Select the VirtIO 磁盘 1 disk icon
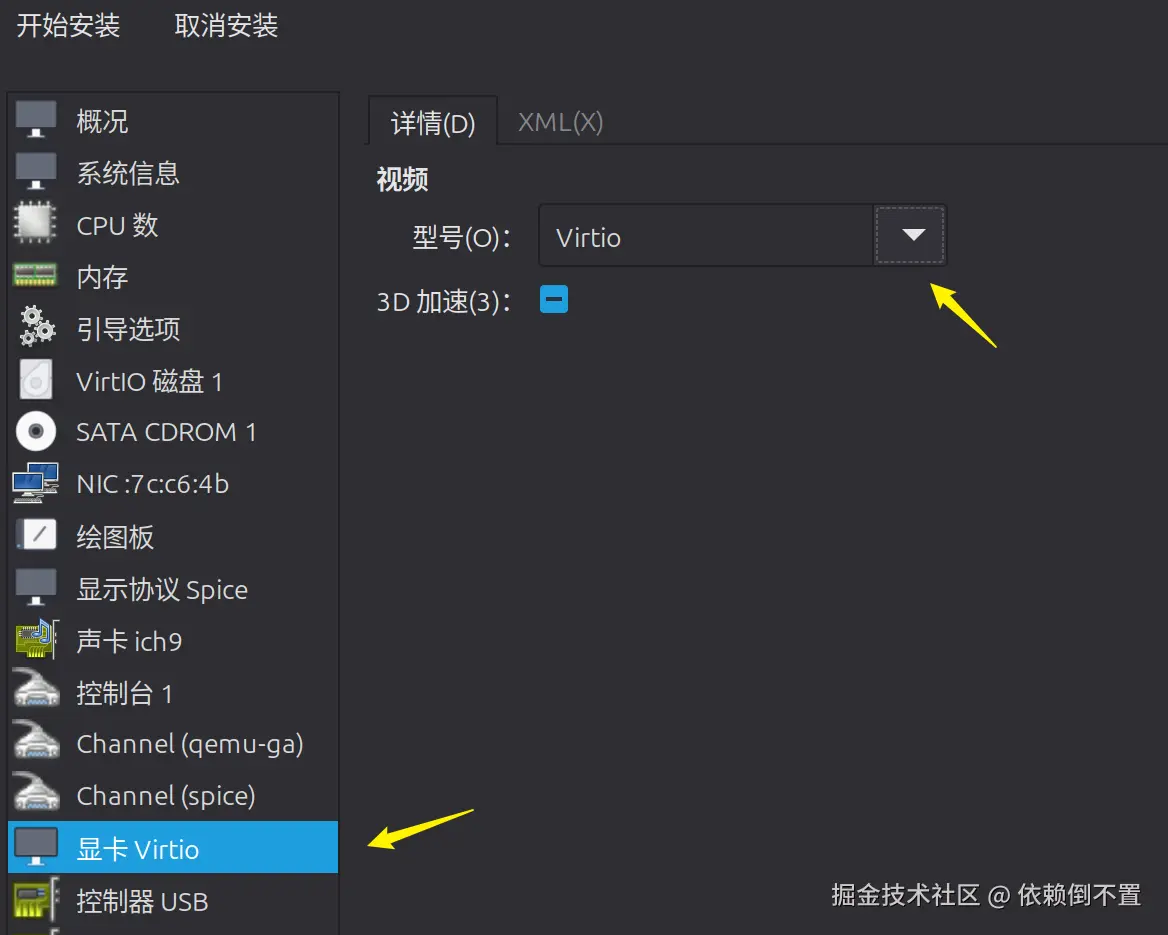Screen dimensions: 1168x935 pyautogui.click(x=36, y=379)
